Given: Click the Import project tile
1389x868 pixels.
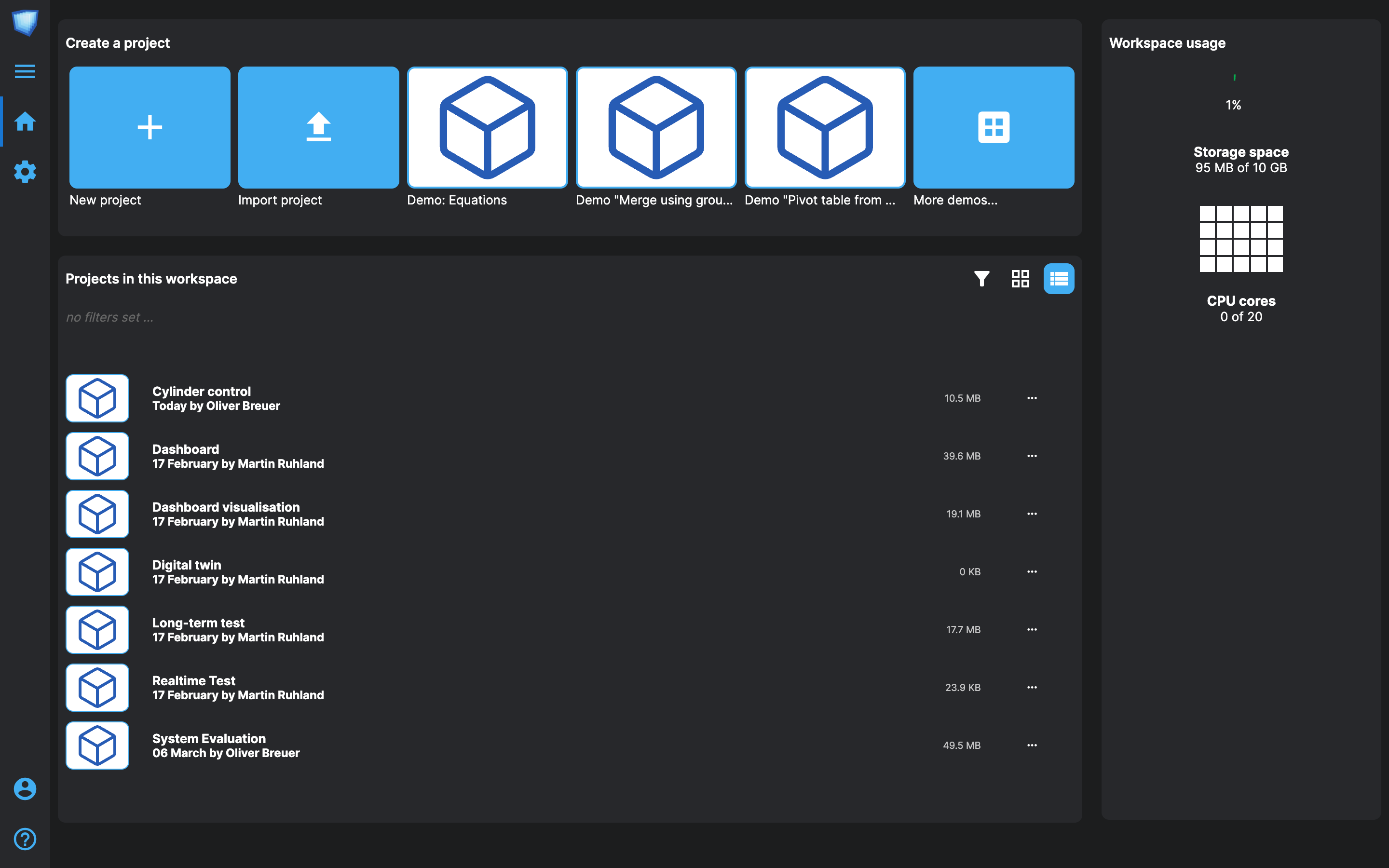Looking at the screenshot, I should point(318,127).
